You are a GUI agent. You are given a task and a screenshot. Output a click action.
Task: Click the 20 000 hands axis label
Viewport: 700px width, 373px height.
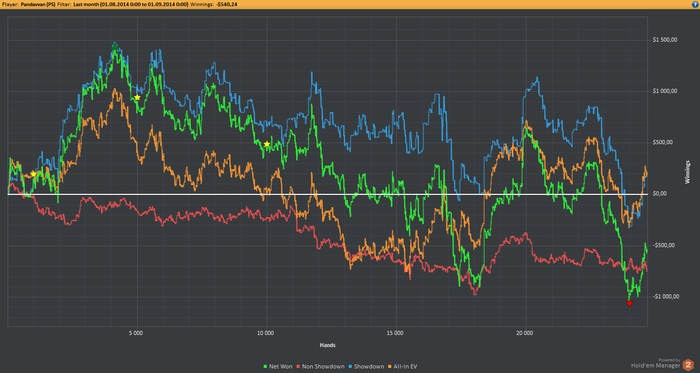point(525,332)
